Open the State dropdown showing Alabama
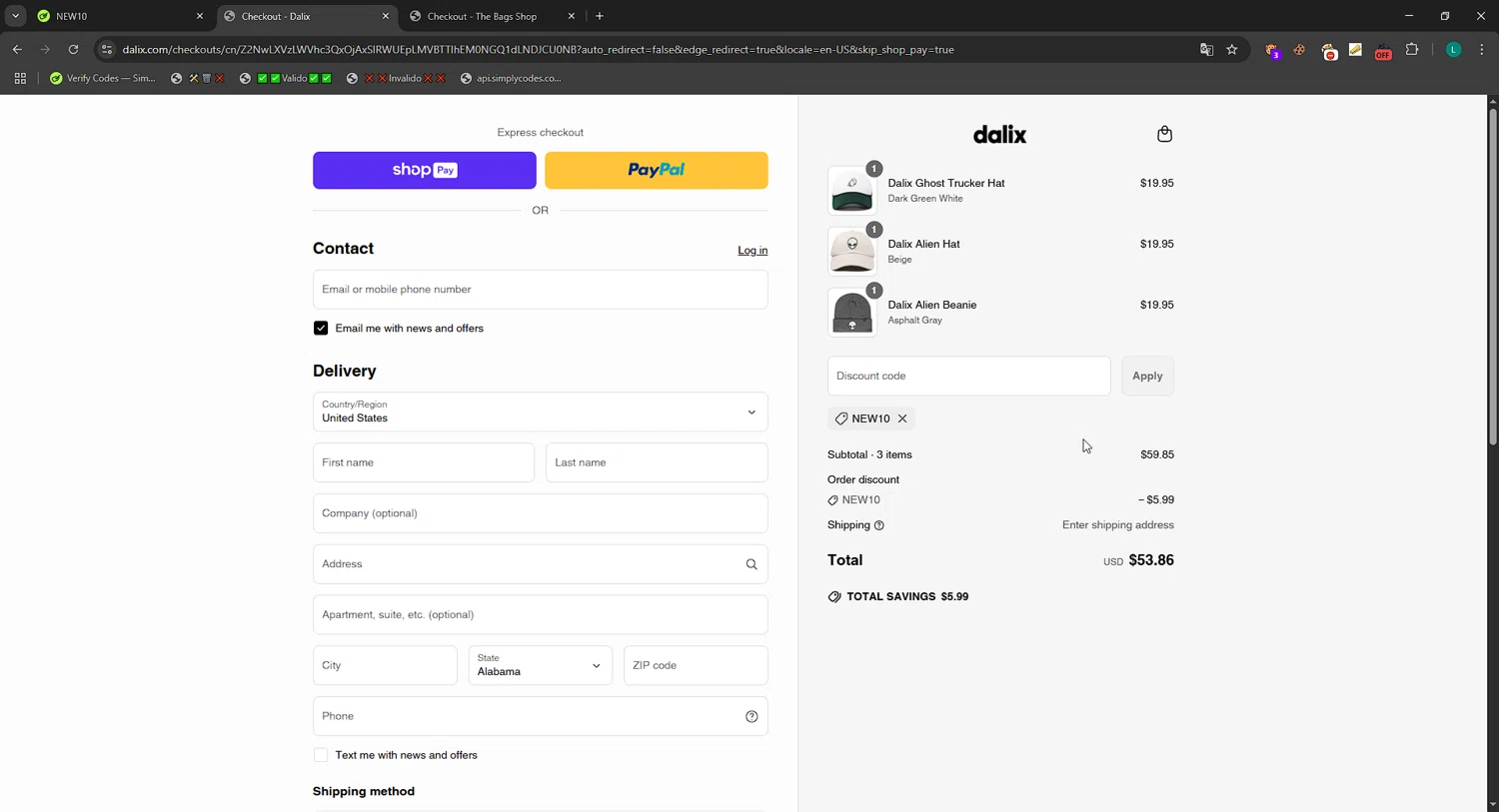The width and height of the screenshot is (1499, 812). point(540,665)
